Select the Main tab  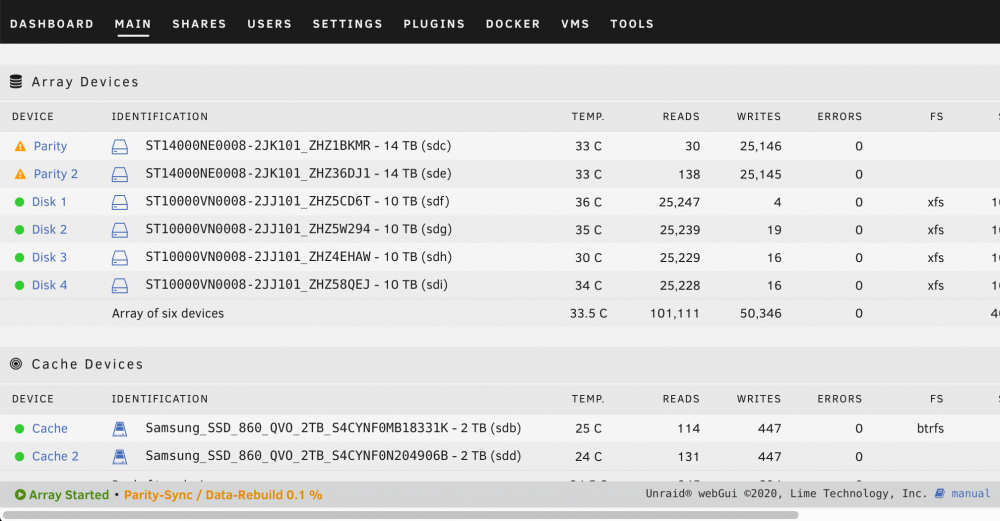point(133,24)
